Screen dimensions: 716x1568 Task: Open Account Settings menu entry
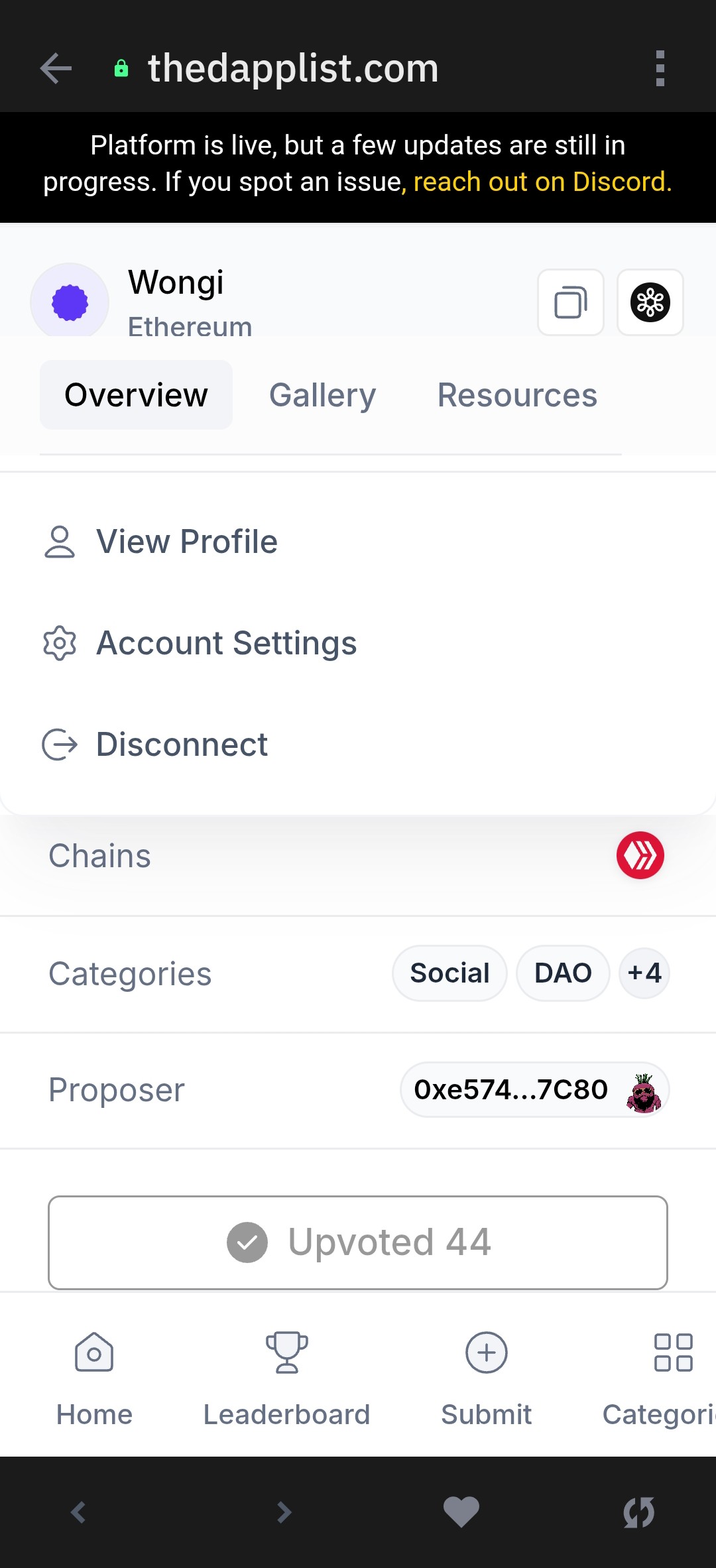[x=358, y=643]
